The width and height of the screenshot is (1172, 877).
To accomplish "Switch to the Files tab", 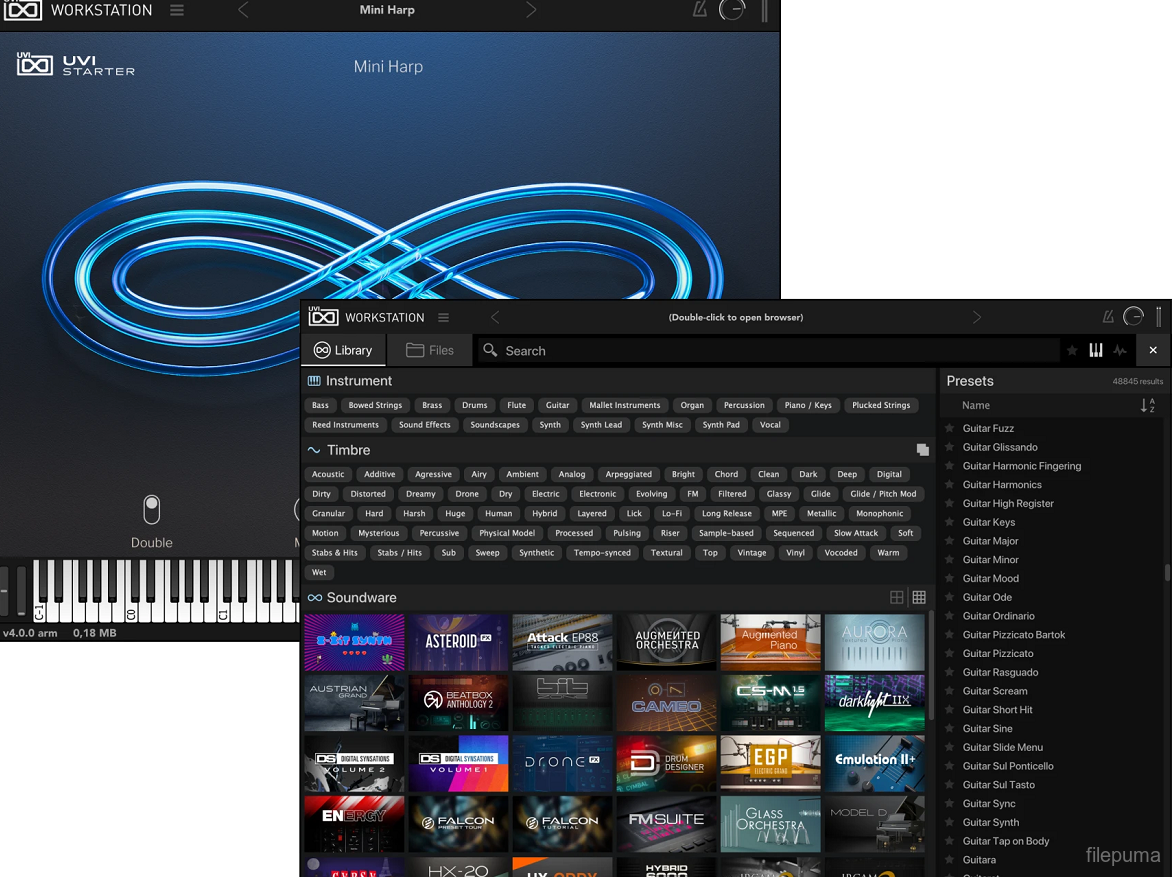I will click(429, 351).
